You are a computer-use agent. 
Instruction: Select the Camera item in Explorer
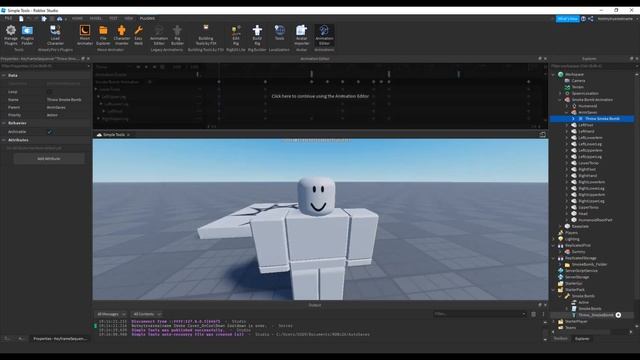point(578,81)
